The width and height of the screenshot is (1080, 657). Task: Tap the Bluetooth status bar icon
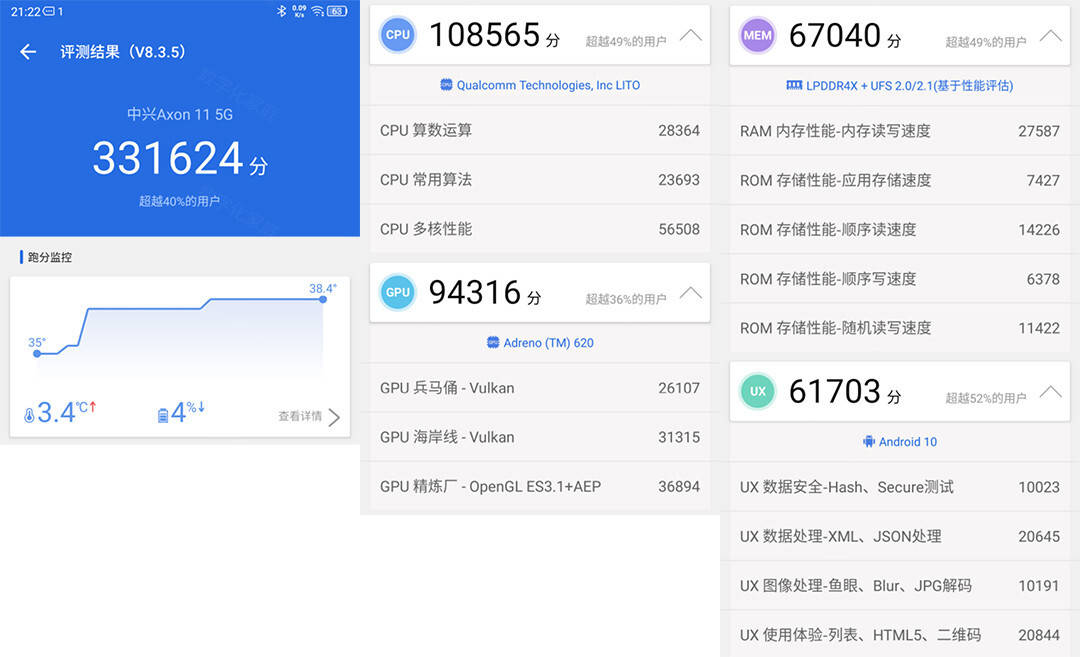coord(281,11)
